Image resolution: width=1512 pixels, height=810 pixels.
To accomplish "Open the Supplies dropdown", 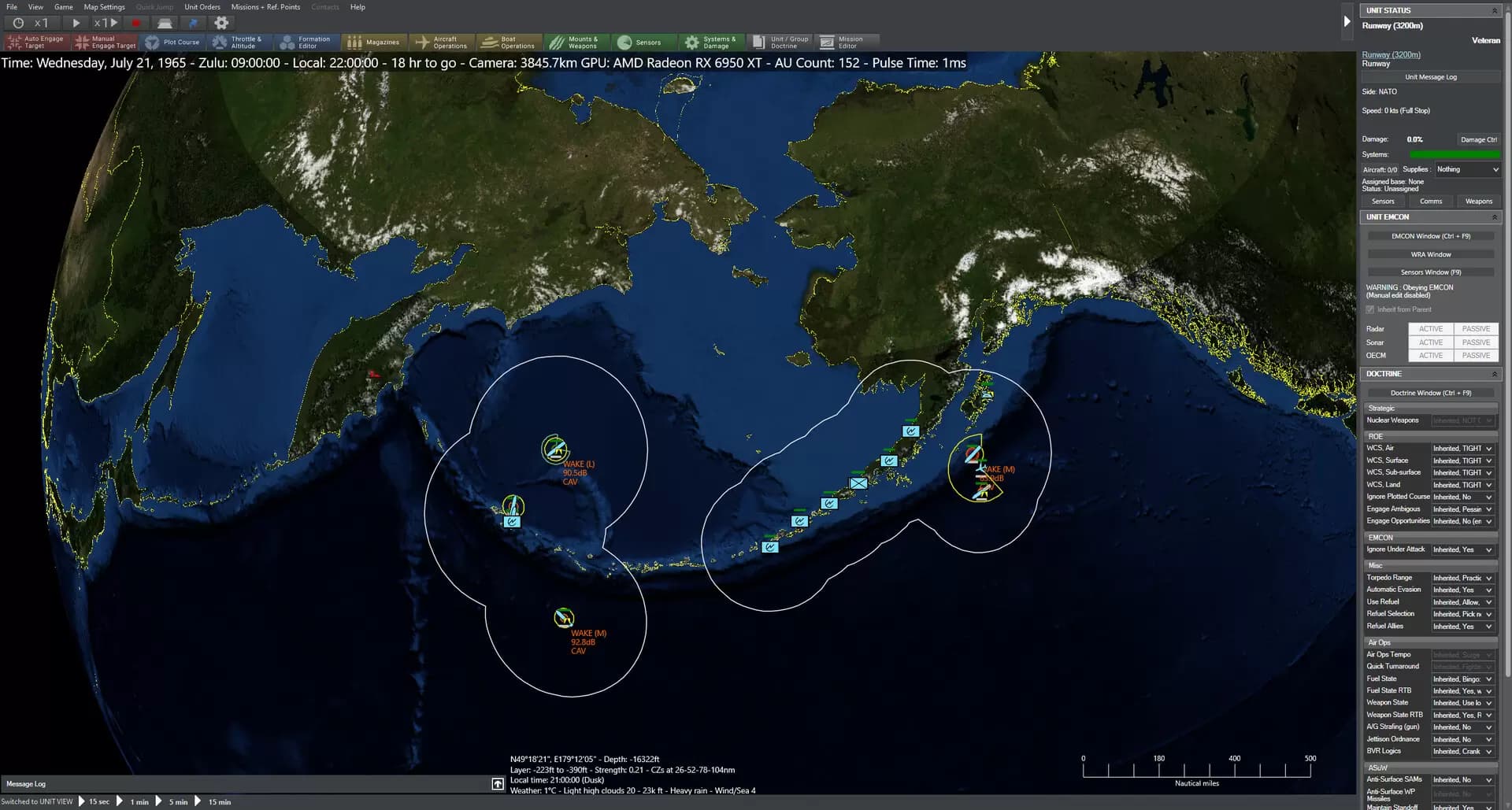I will click(1467, 169).
